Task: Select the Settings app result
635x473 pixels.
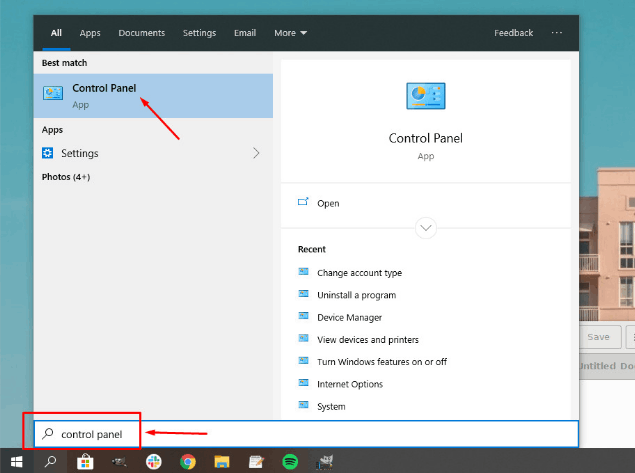Action: coord(153,153)
